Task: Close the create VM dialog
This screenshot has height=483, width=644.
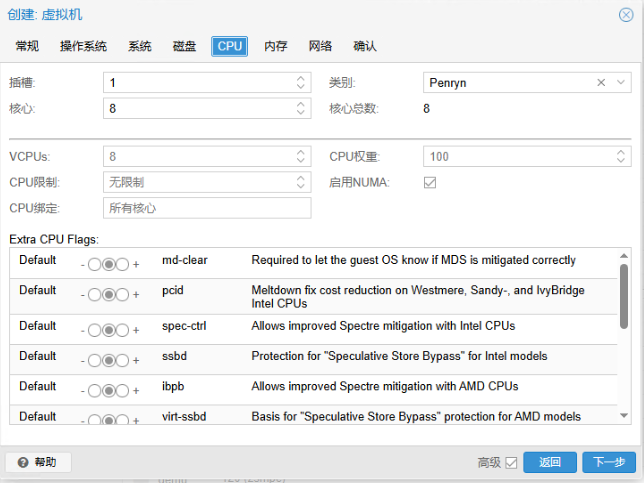Action: (626, 15)
